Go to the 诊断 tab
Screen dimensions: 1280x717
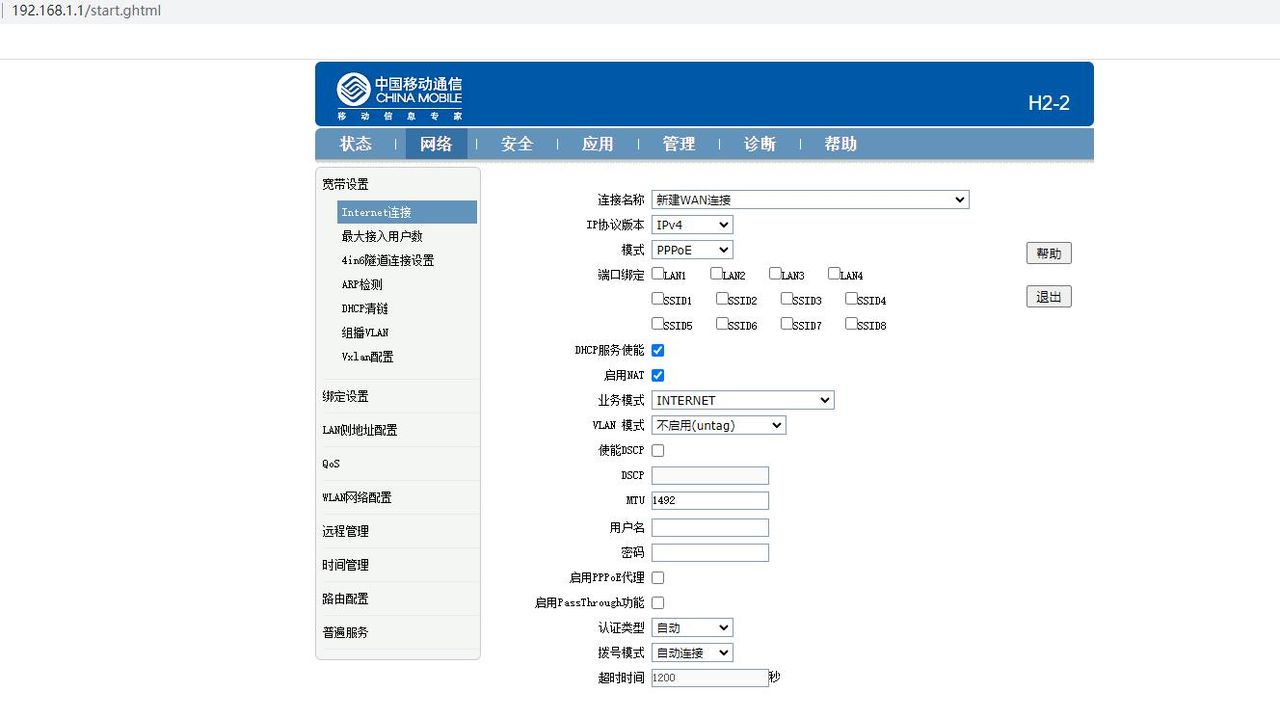[x=760, y=144]
